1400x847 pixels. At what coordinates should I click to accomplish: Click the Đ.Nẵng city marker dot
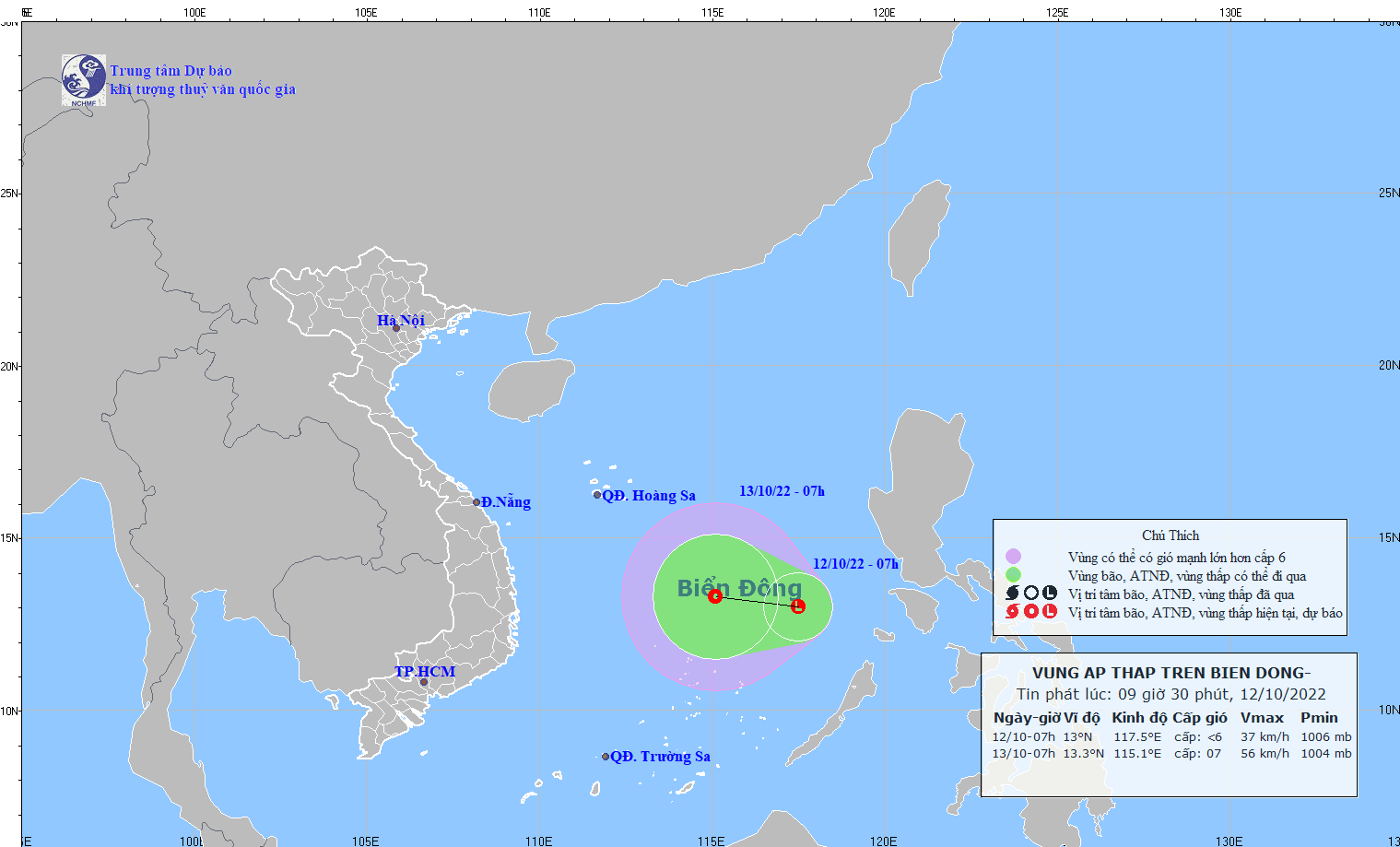[476, 502]
